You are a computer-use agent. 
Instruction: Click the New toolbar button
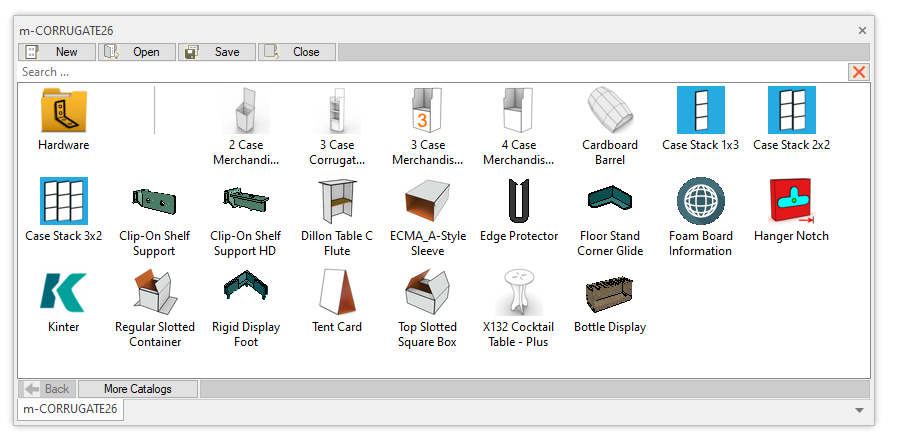point(57,52)
